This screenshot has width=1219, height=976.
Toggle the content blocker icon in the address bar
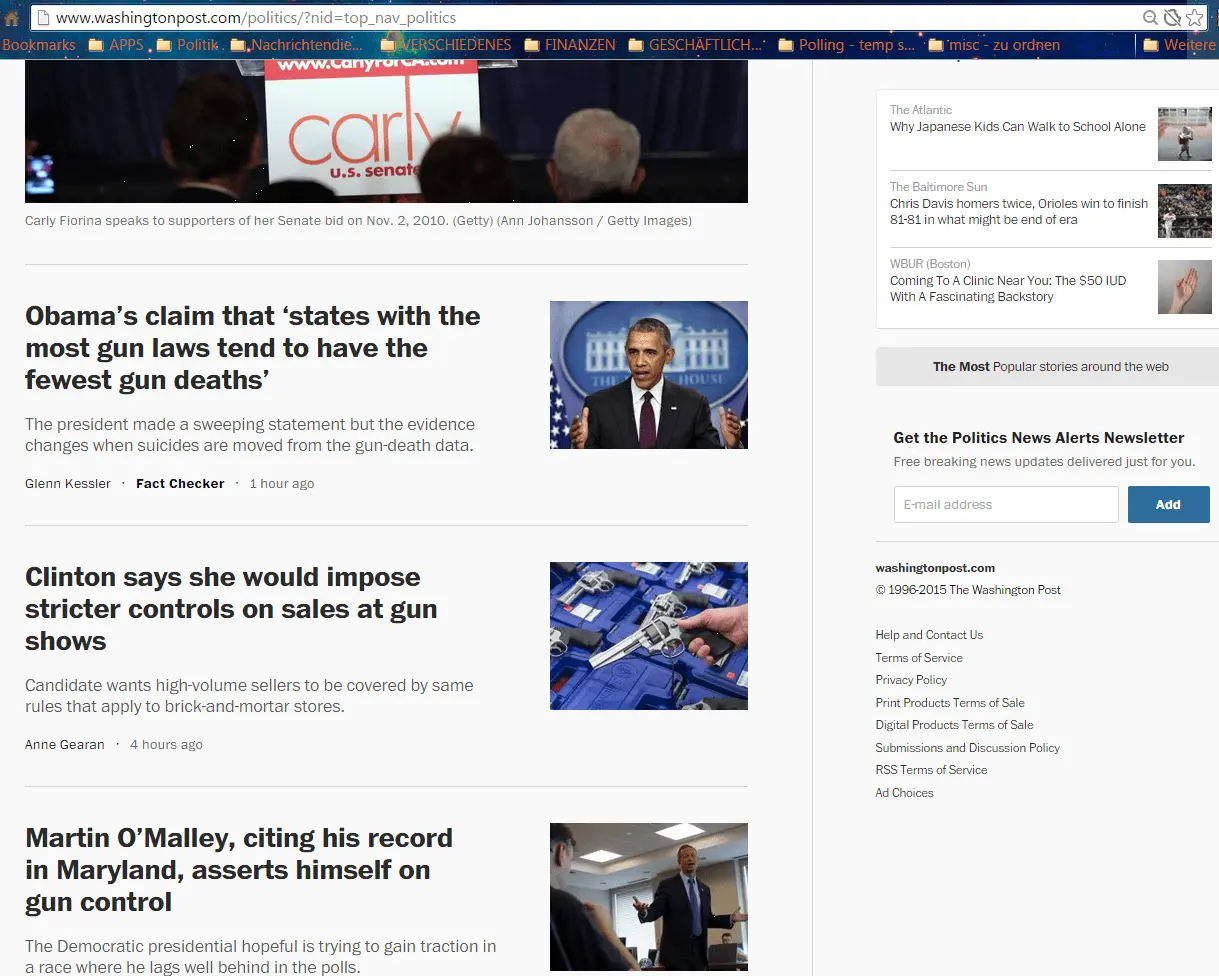click(1172, 17)
